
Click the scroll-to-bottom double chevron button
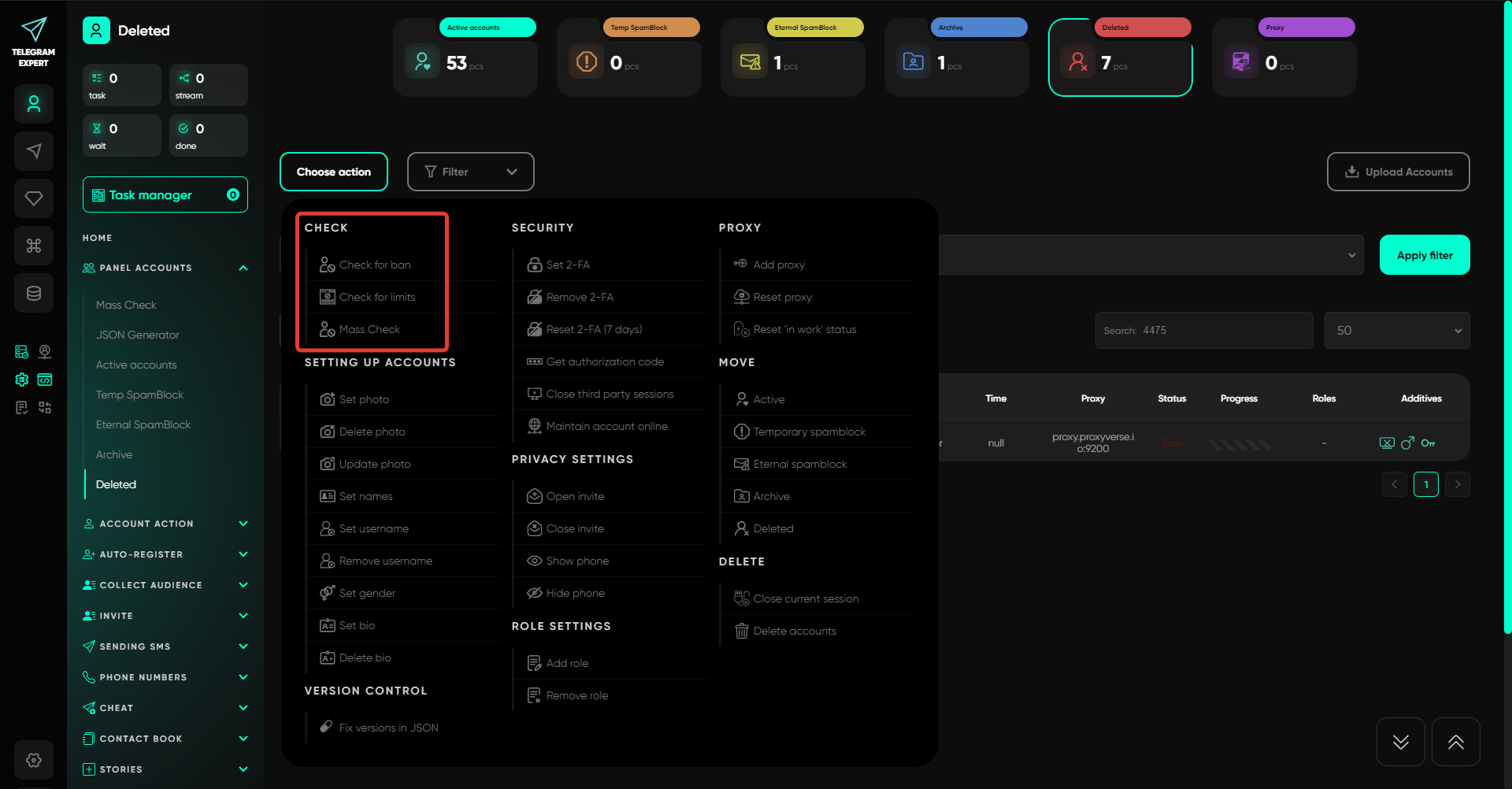pyautogui.click(x=1400, y=742)
